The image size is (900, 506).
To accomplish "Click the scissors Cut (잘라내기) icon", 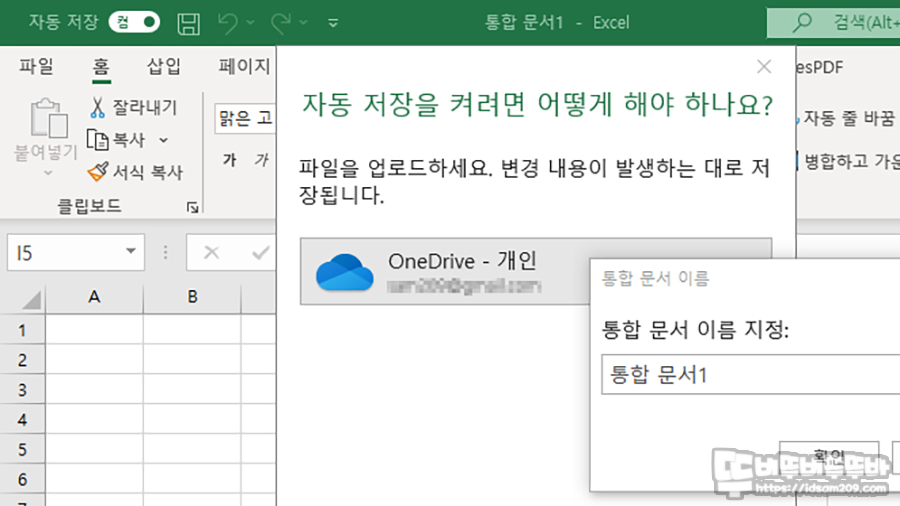I will pos(97,107).
